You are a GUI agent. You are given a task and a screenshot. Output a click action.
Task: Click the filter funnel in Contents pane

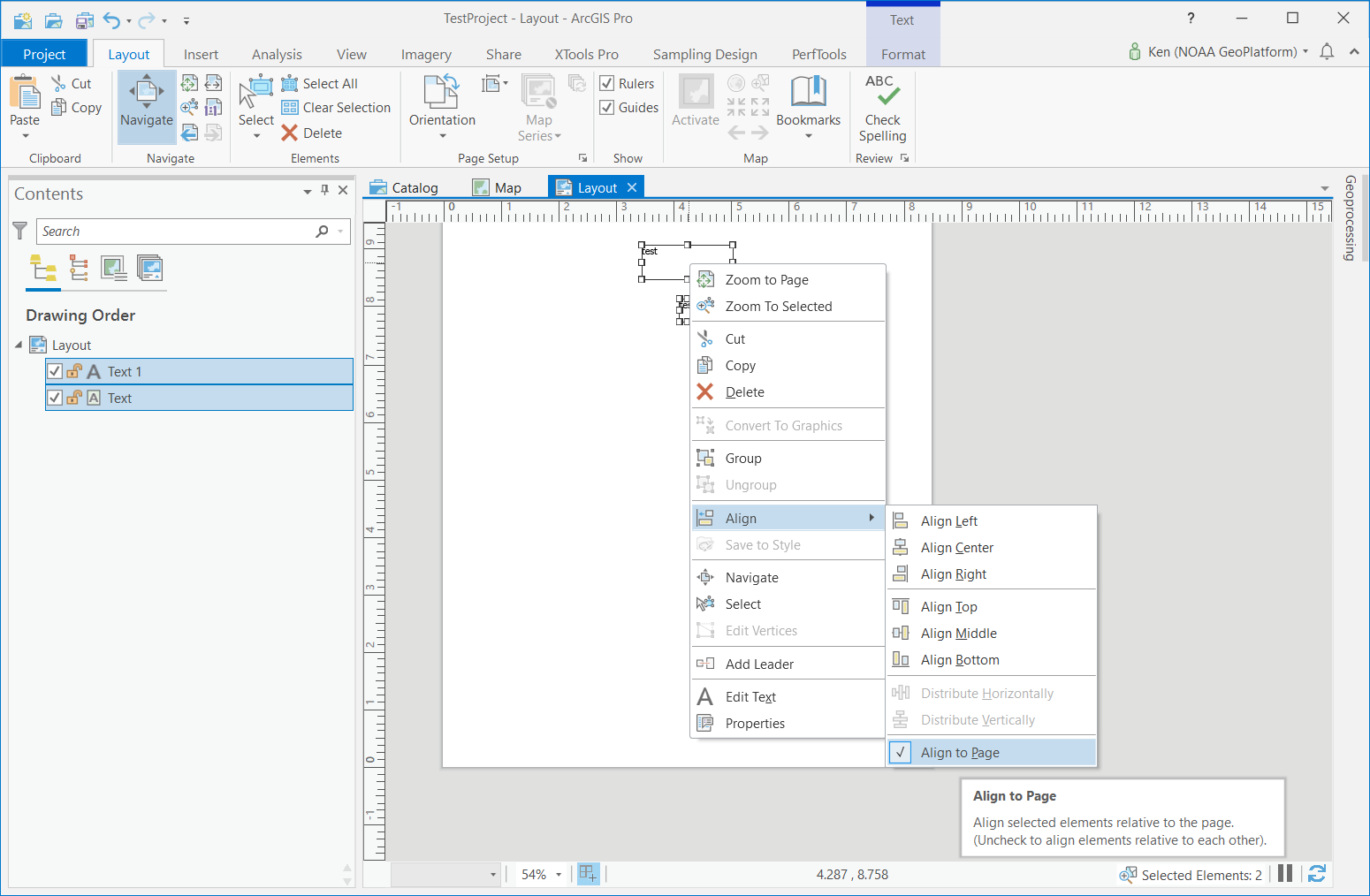[20, 232]
